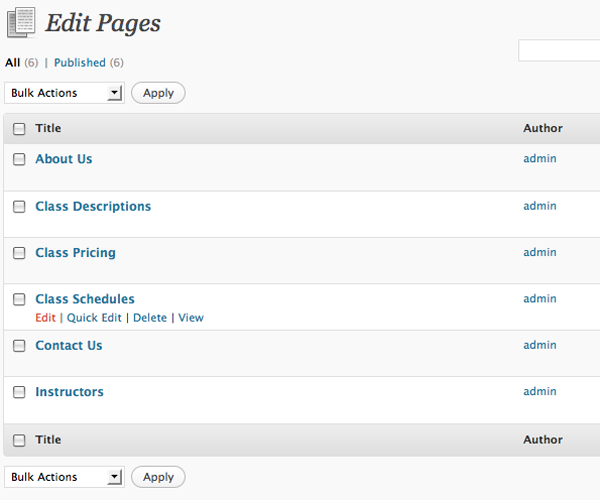Open the Class Descriptions page title
This screenshot has height=500, width=600.
click(x=93, y=207)
